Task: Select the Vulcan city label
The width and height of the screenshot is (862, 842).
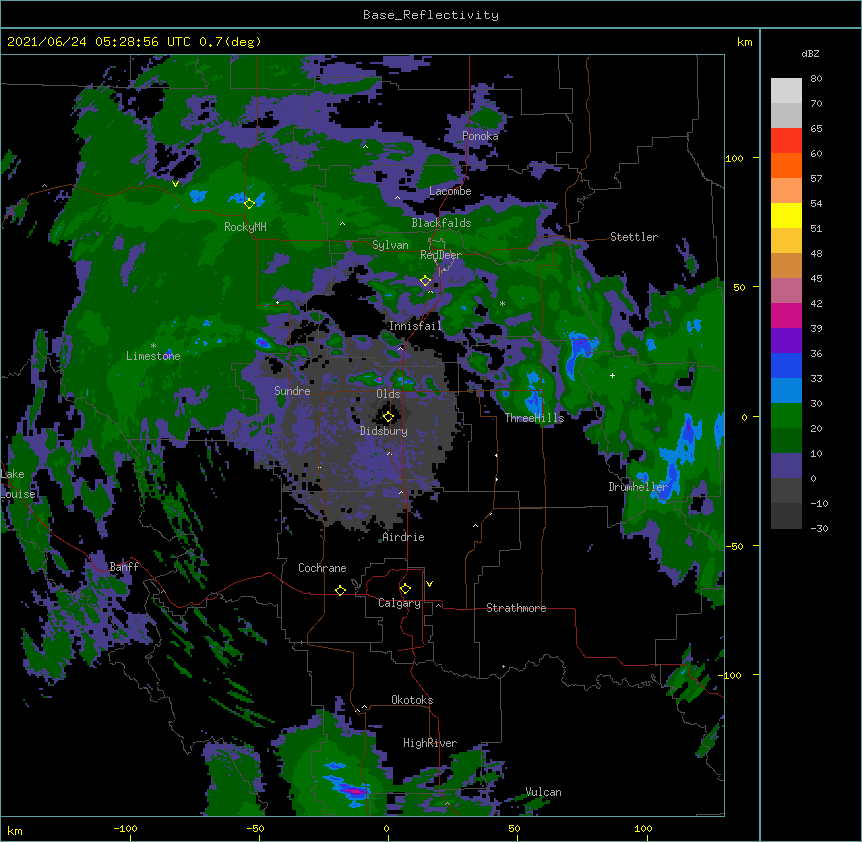Action: coord(543,792)
